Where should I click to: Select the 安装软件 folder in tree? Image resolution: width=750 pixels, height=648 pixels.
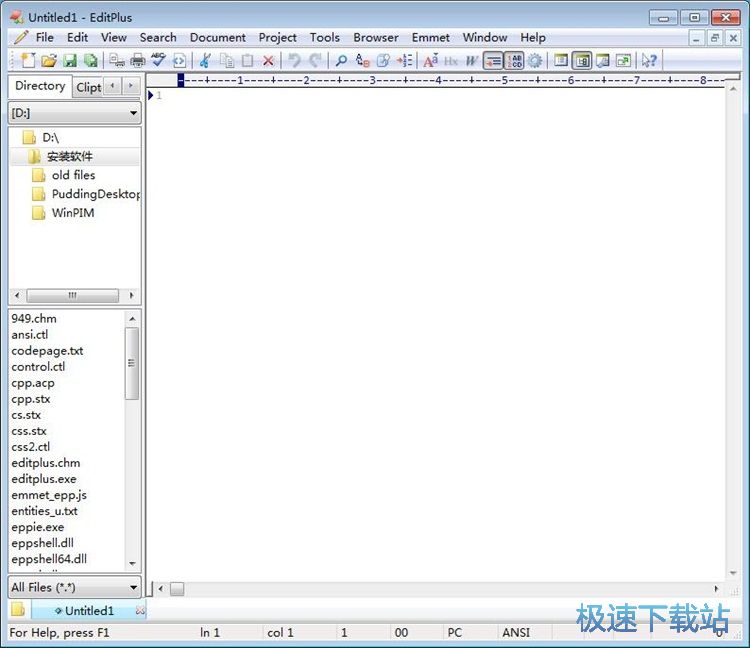pyautogui.click(x=69, y=156)
